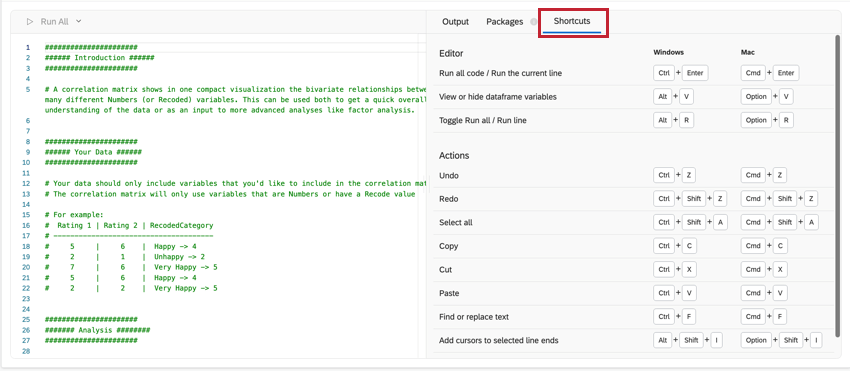Place cursor on the Introduction comment line
This screenshot has height=371, width=850.
(100, 57)
